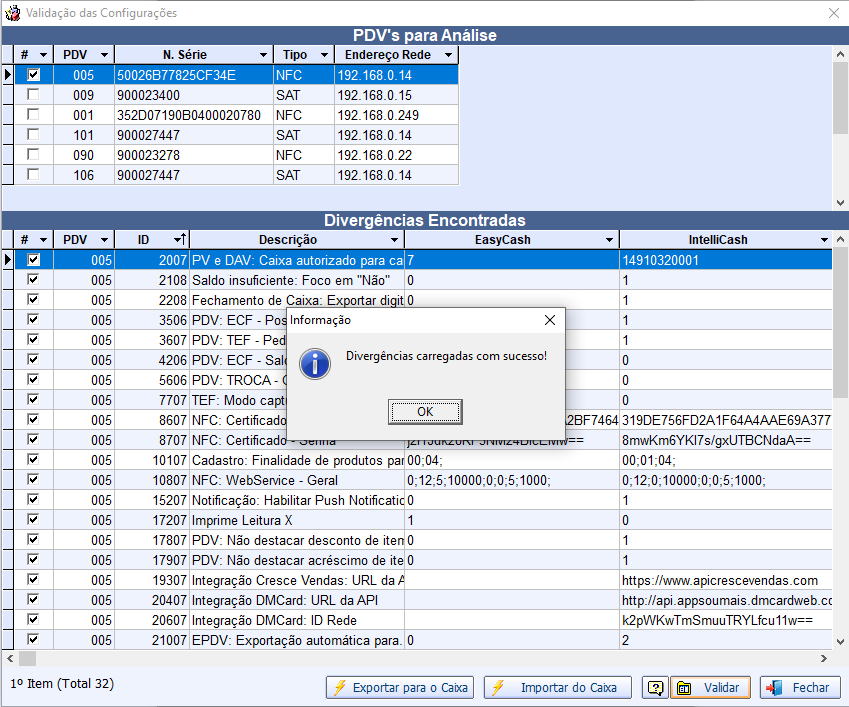
Task: Open the Endereço Rede column dropdown
Action: 448,55
